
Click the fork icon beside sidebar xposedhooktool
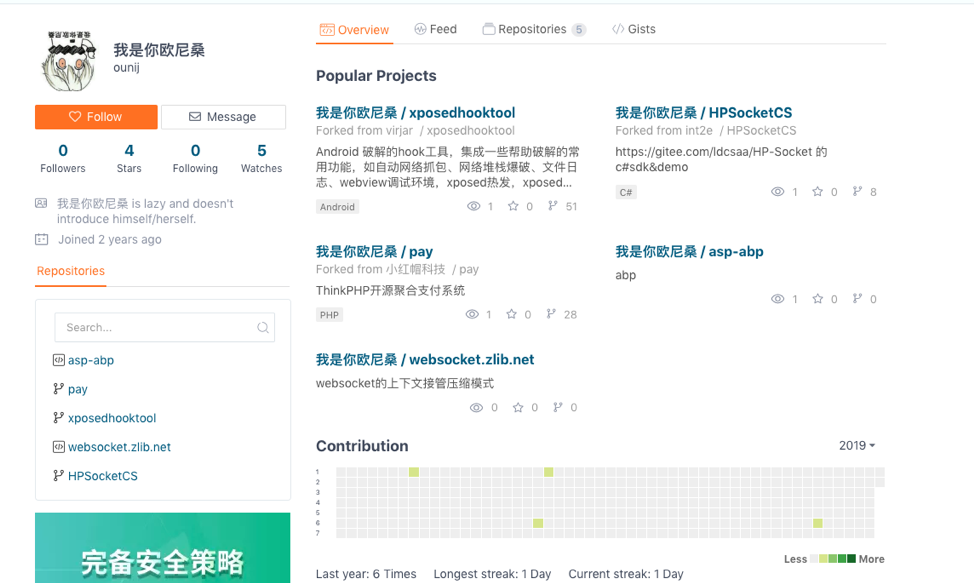click(58, 418)
